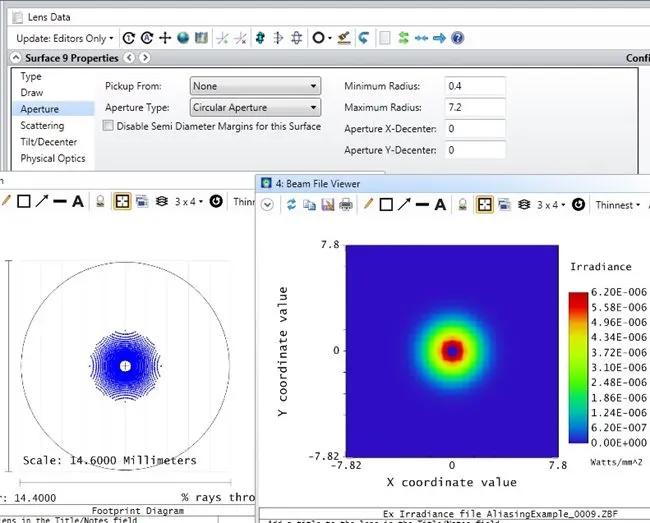Print the Beam File Viewer window
The width and height of the screenshot is (650, 523).
(x=346, y=204)
